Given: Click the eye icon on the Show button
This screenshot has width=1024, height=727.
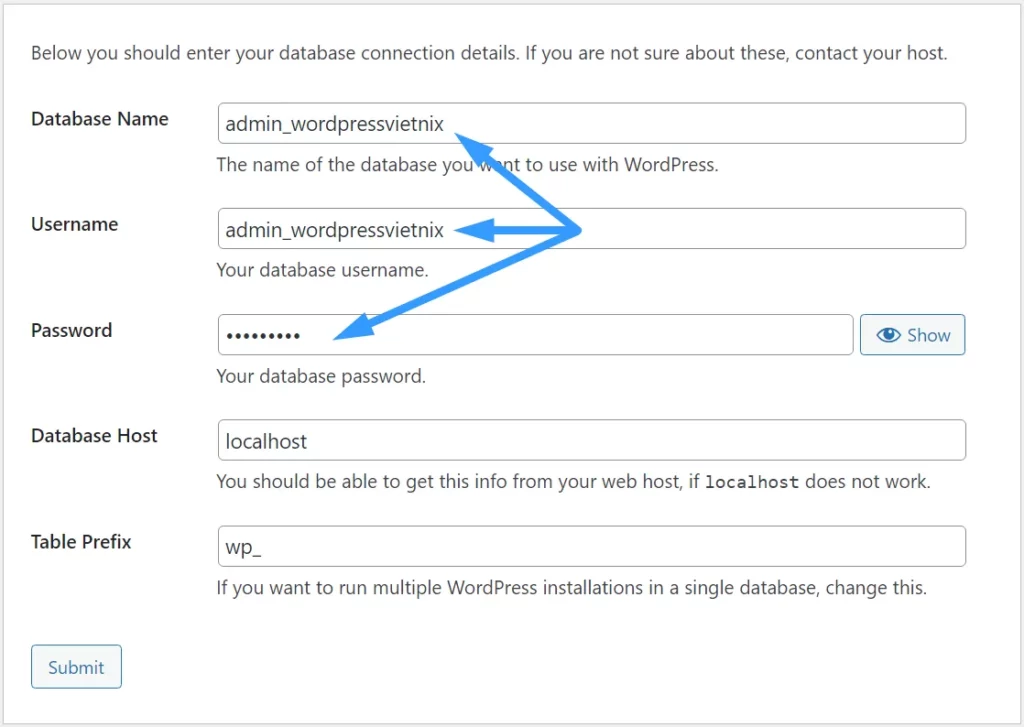Looking at the screenshot, I should tap(891, 335).
